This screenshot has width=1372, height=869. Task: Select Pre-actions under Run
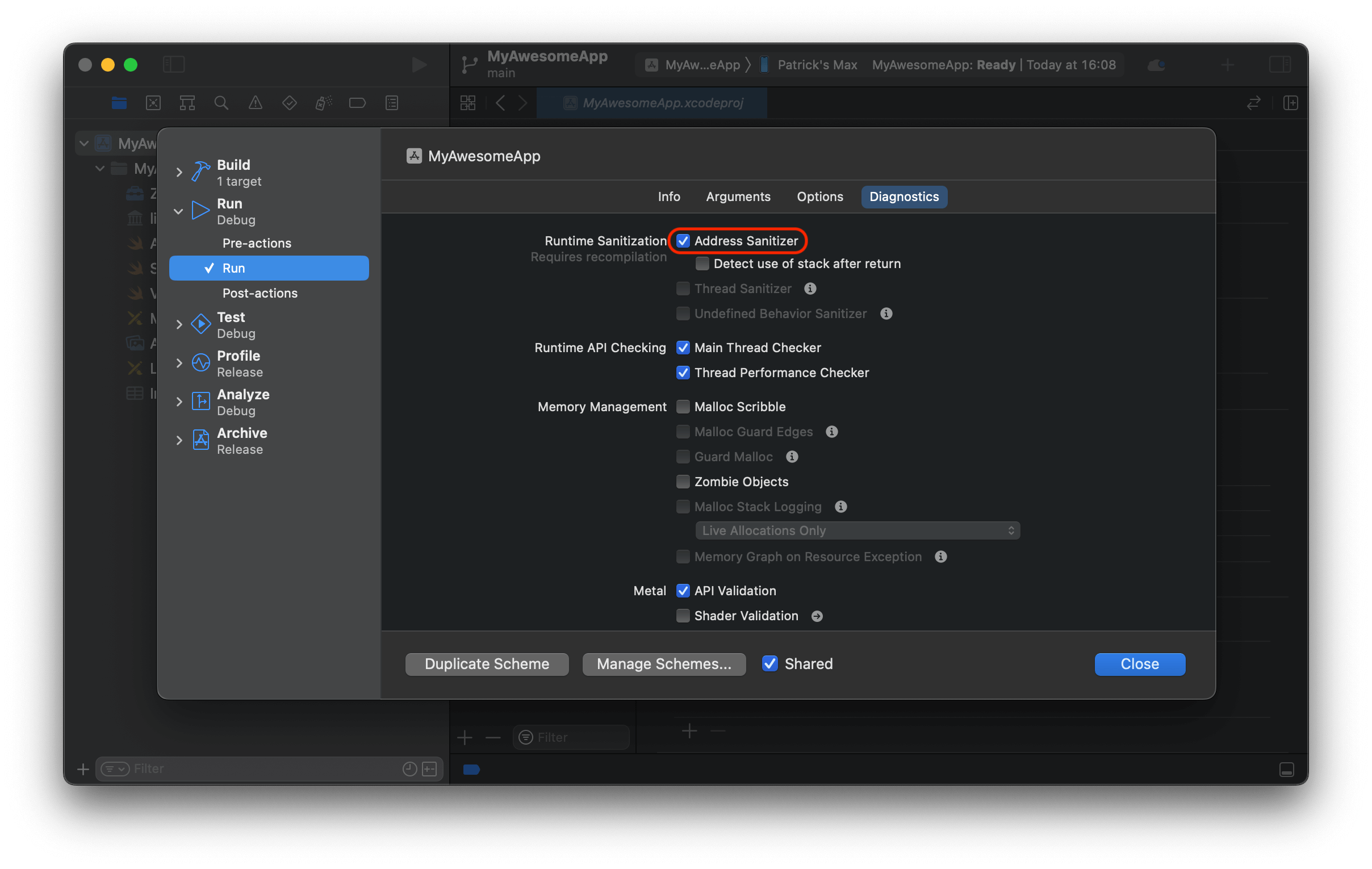[257, 243]
